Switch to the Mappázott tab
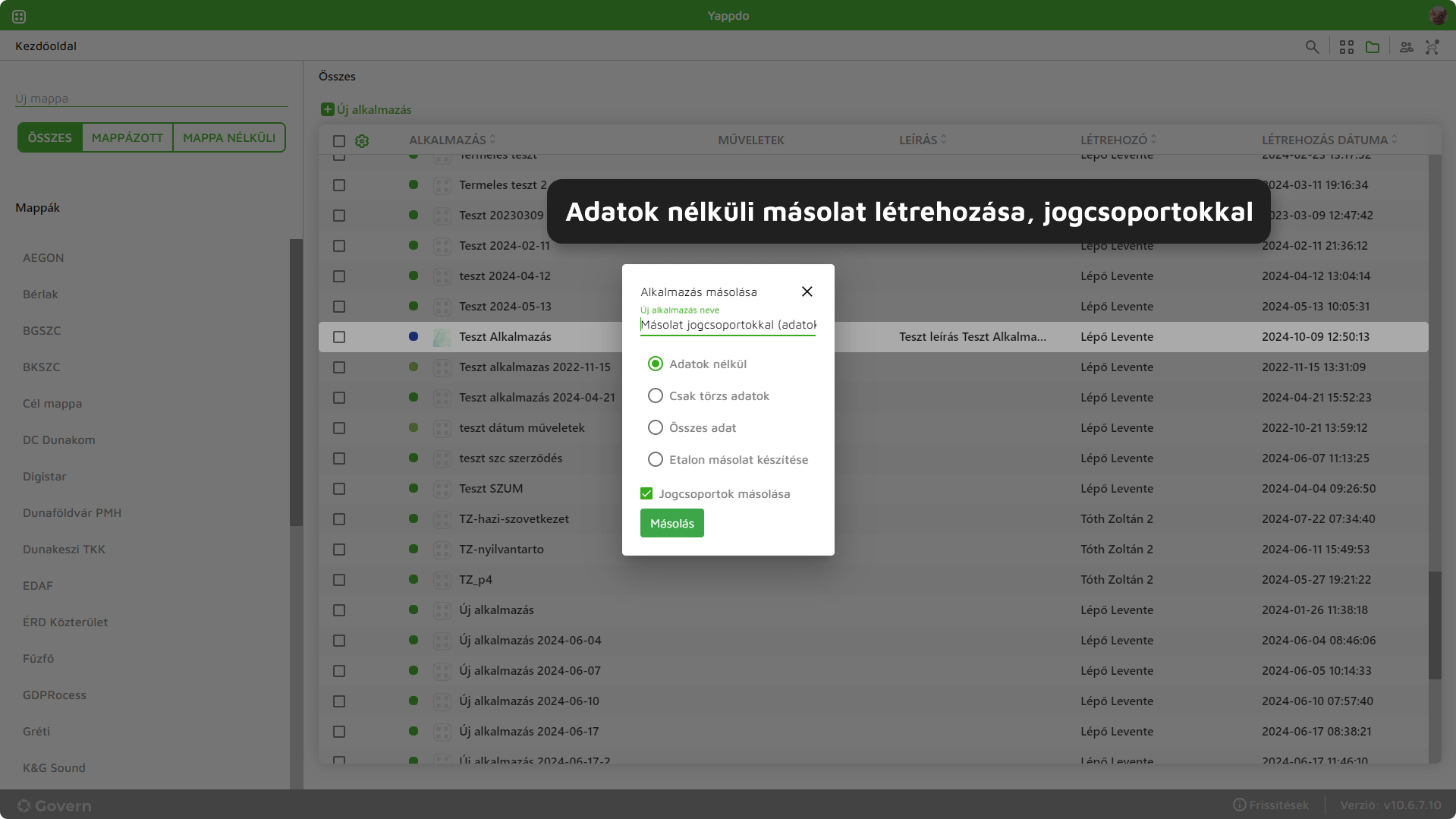 pyautogui.click(x=127, y=138)
